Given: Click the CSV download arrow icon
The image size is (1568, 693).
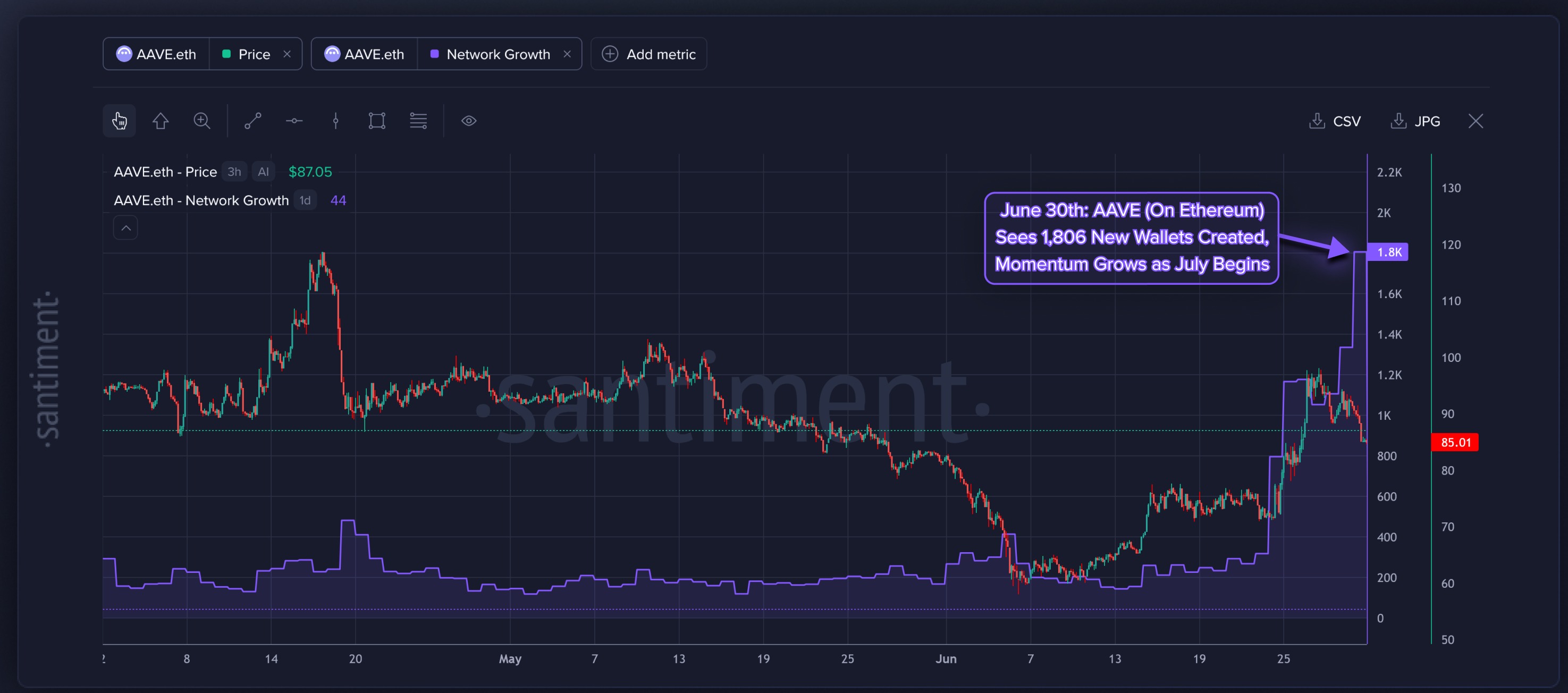Looking at the screenshot, I should [1317, 121].
